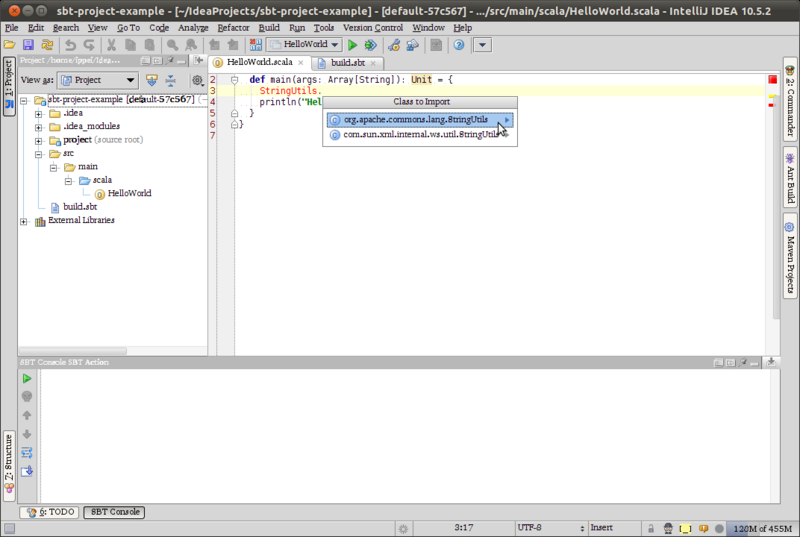Toggle the Maven Projects side tool window
The height and width of the screenshot is (537, 800).
pos(790,257)
